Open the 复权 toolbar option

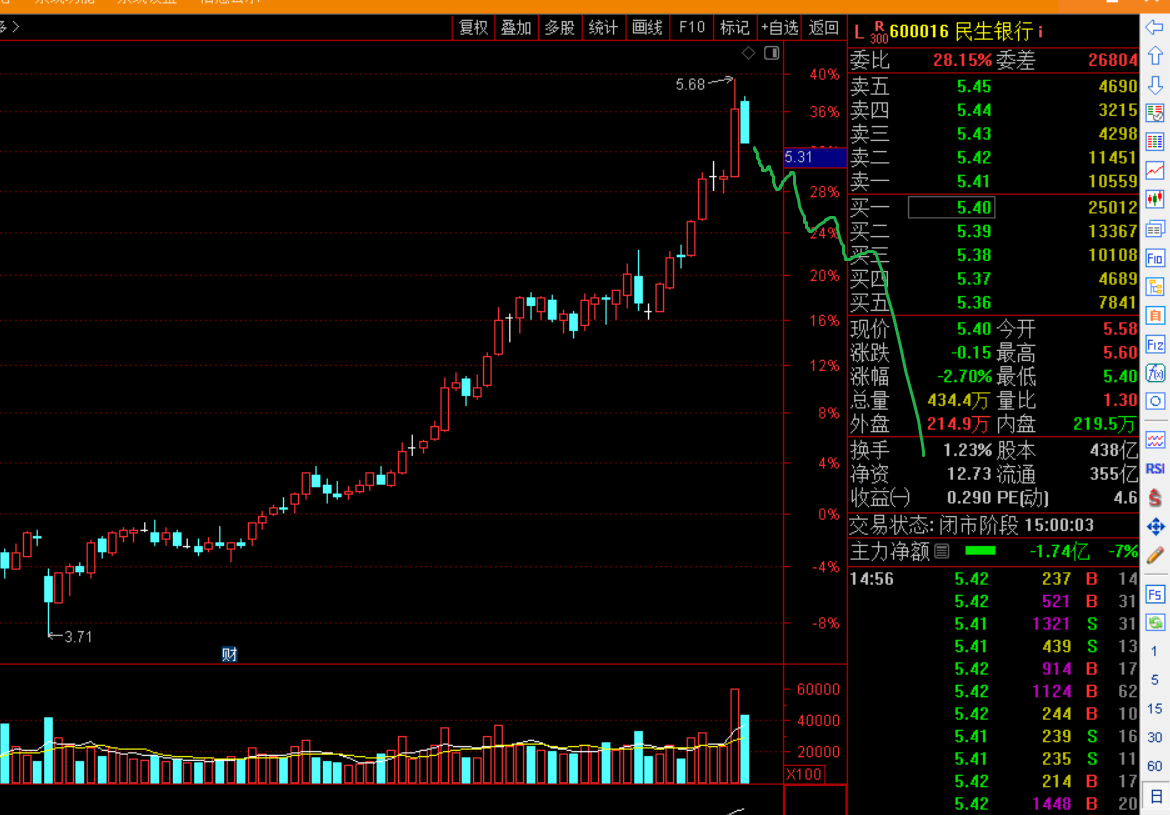(473, 28)
